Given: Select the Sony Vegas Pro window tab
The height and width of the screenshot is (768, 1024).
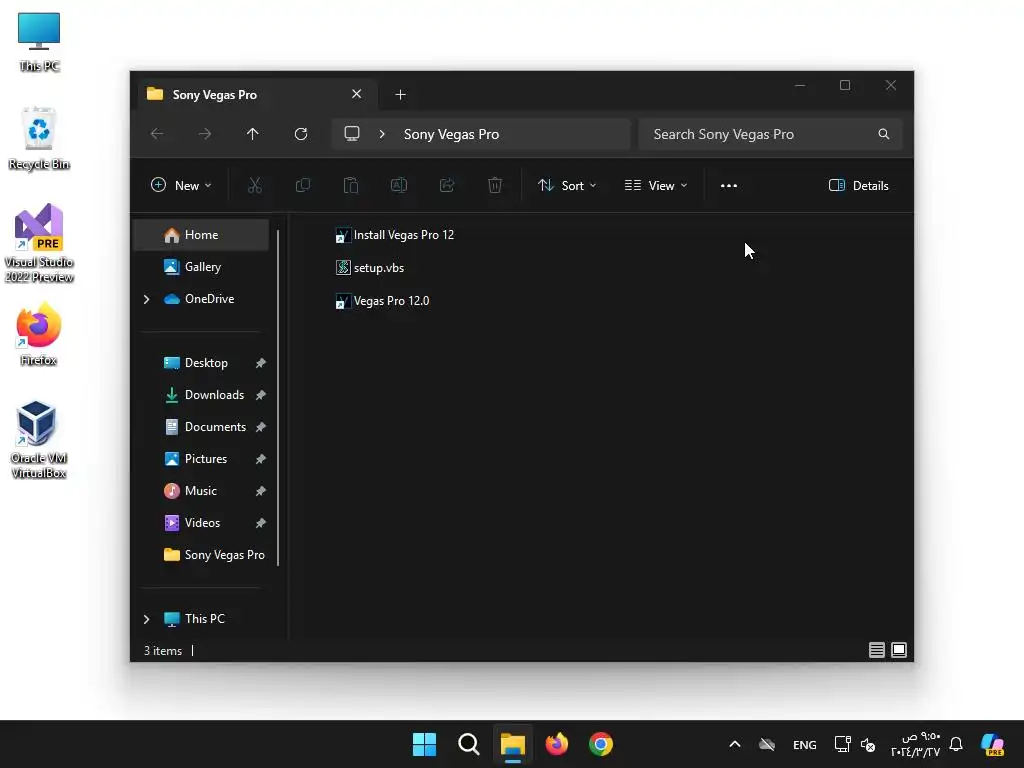Looking at the screenshot, I should [x=255, y=95].
